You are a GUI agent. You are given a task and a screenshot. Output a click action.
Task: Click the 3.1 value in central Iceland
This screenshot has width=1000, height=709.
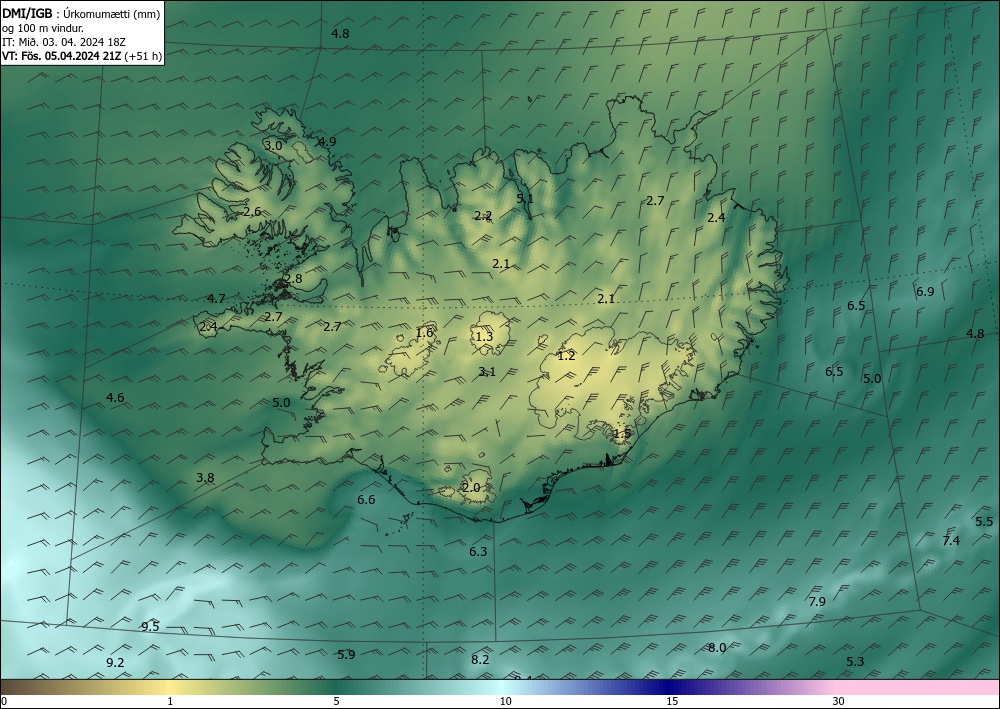click(x=487, y=372)
